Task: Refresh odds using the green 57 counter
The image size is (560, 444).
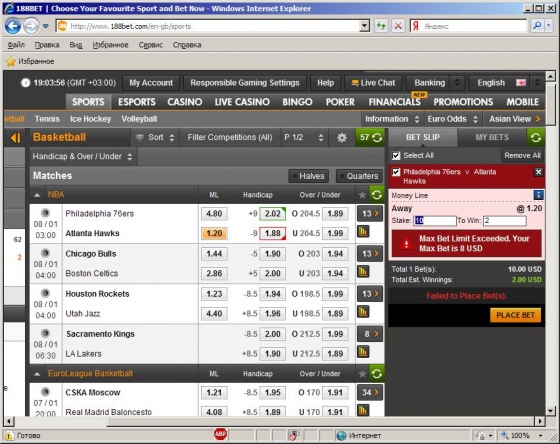Action: pyautogui.click(x=370, y=138)
